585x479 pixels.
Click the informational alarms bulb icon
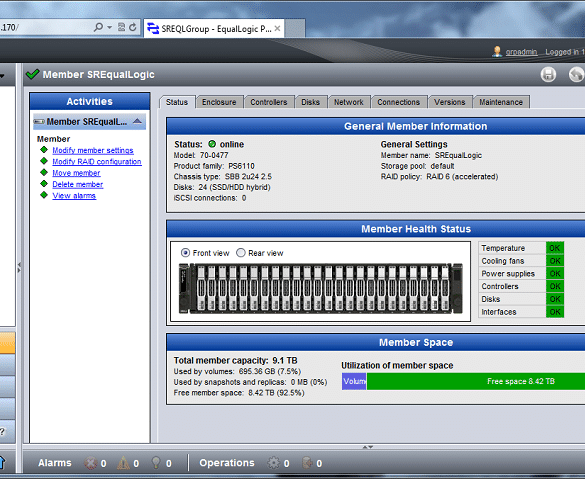click(156, 463)
